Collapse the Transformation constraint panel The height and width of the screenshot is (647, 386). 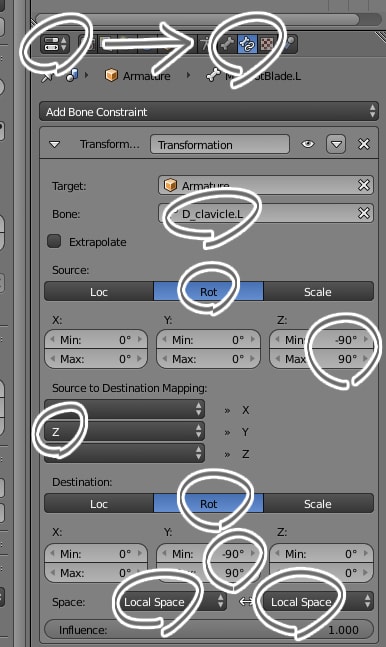(x=54, y=144)
